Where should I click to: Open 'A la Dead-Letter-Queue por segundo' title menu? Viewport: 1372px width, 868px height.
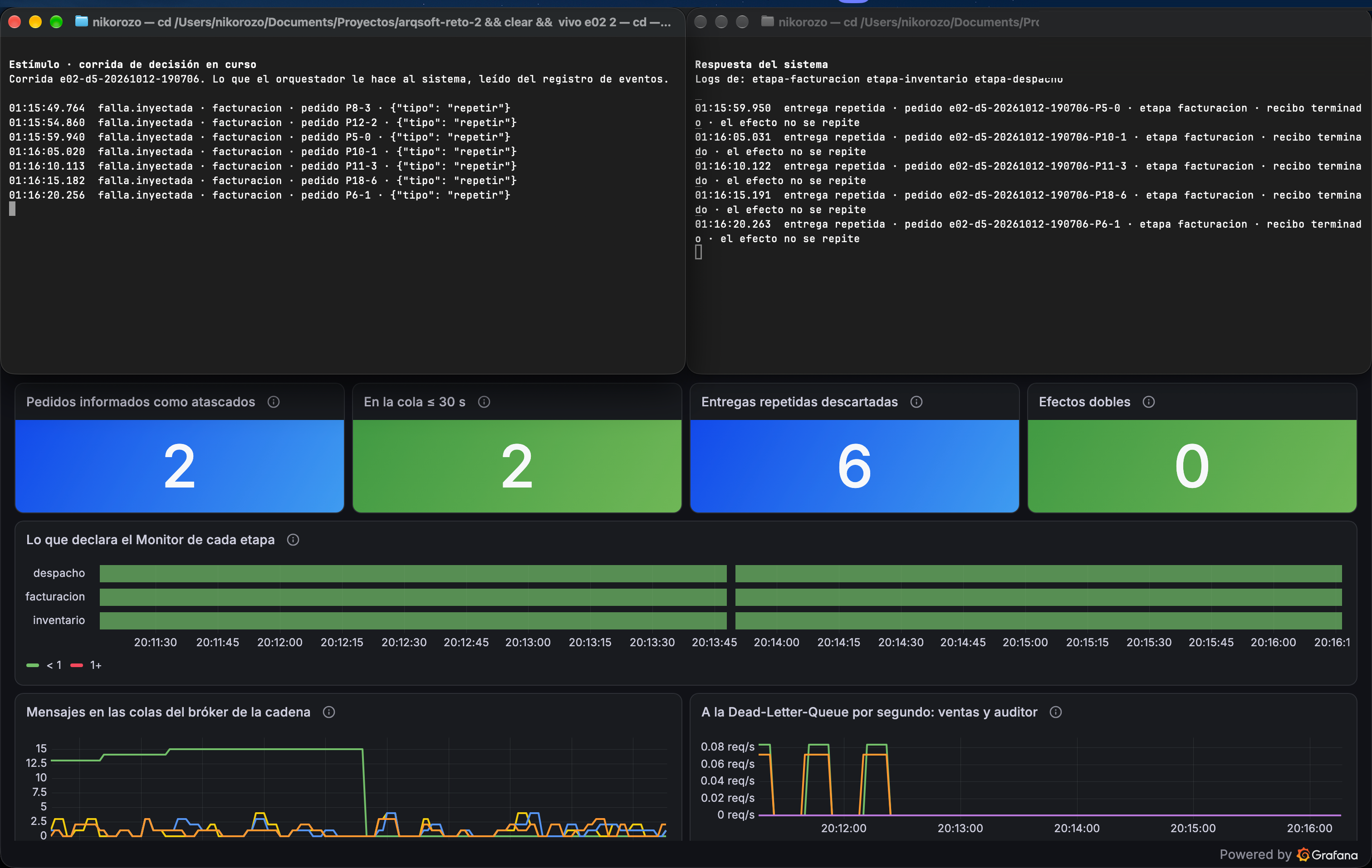869,712
